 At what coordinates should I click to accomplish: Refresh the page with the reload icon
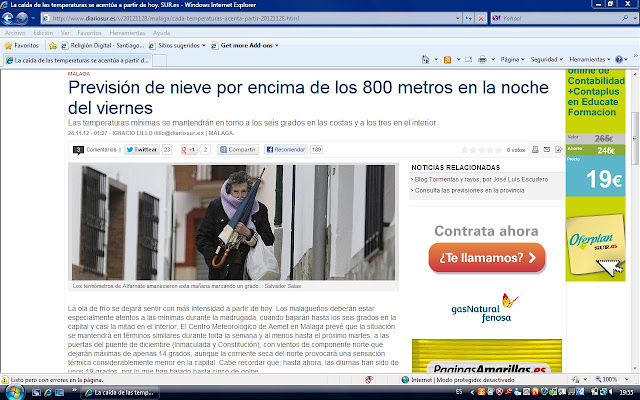(x=469, y=18)
